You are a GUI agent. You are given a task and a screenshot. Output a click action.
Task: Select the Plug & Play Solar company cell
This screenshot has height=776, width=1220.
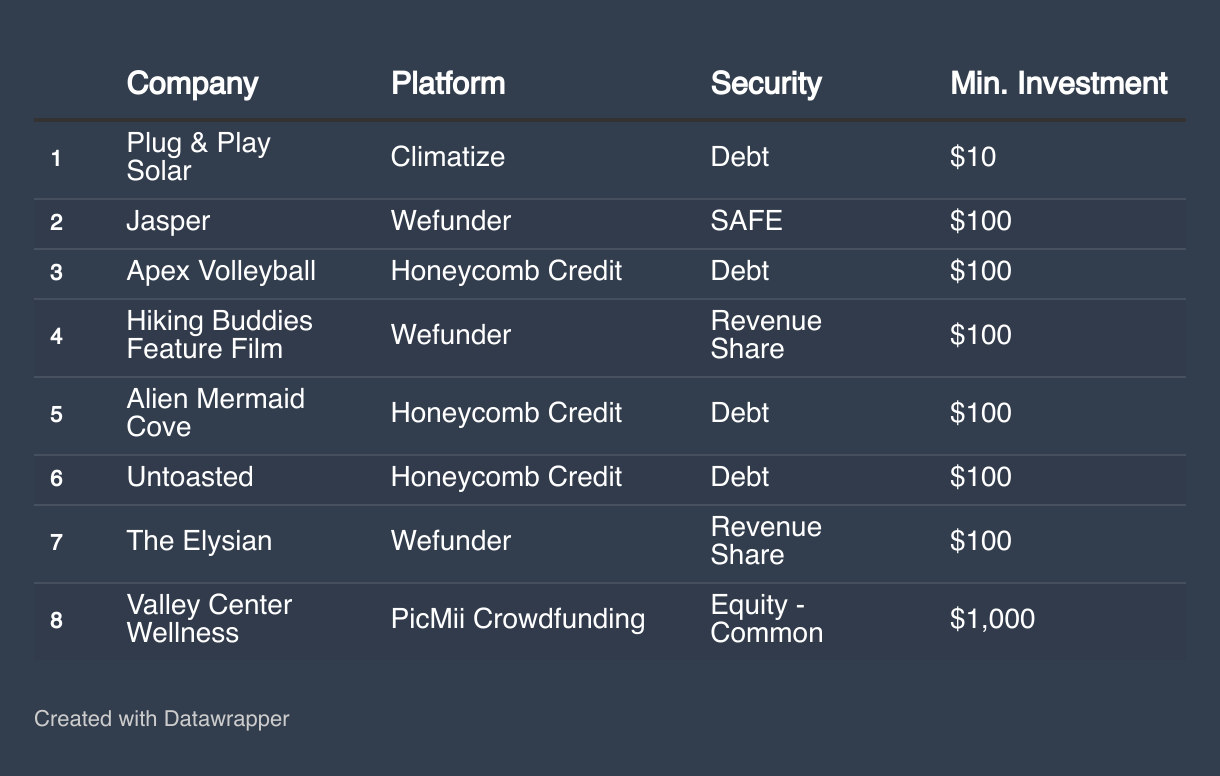click(198, 157)
